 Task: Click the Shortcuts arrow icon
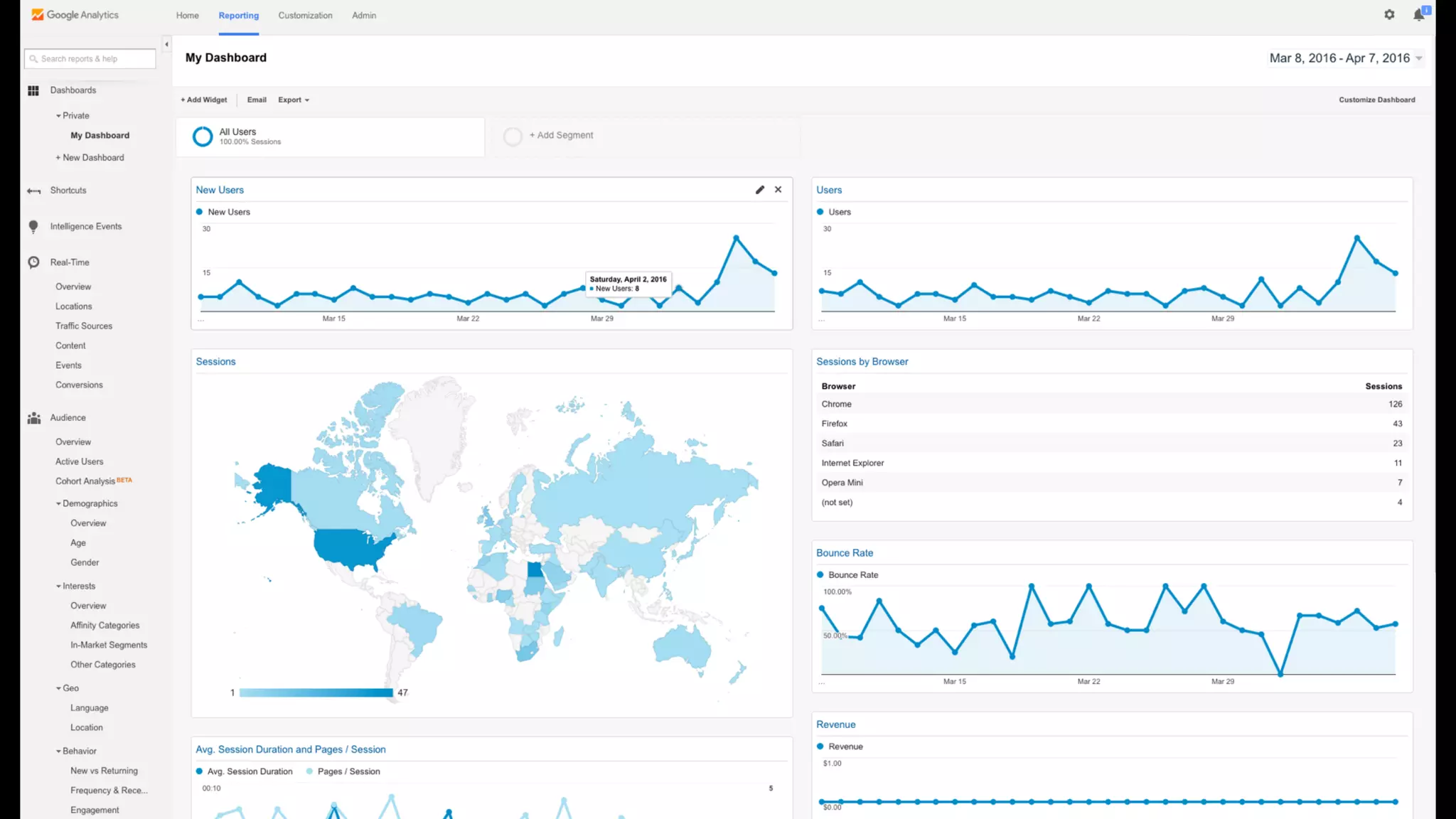[x=33, y=191]
